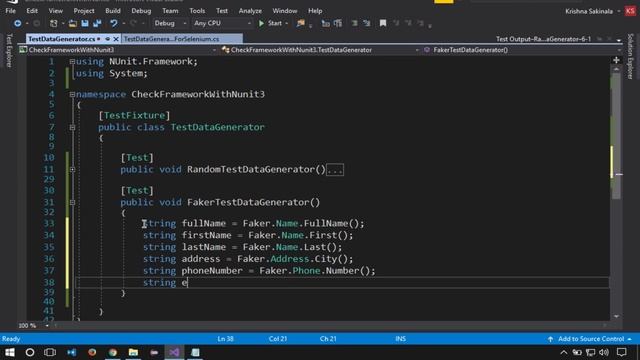The width and height of the screenshot is (640, 360).
Task: Open Chrome from the taskbar
Action: pos(113,352)
